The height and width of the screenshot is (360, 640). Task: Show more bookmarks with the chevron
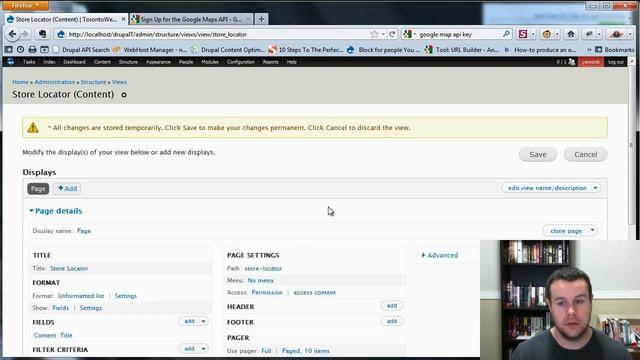(589, 50)
